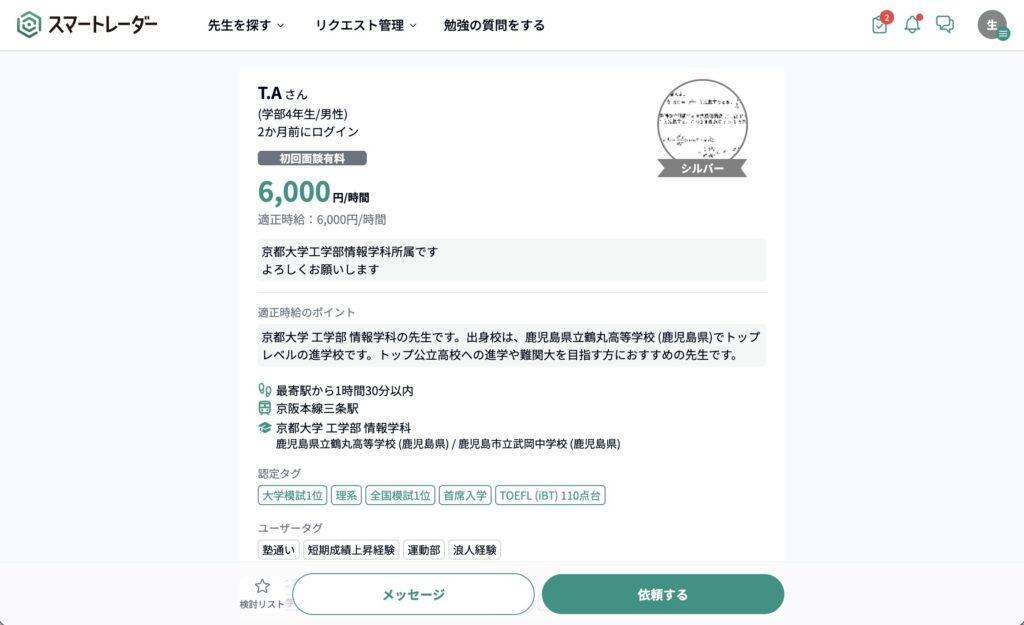Open the user account avatar menu

click(x=992, y=25)
